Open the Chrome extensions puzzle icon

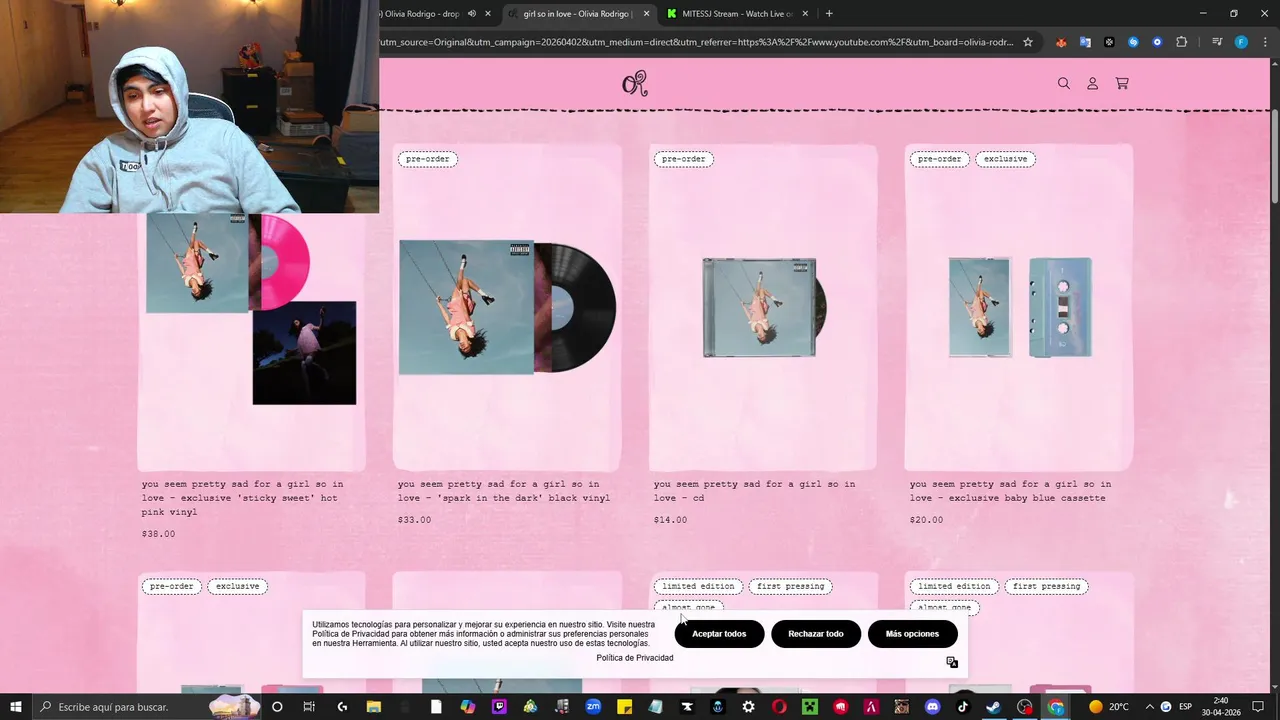[x=1182, y=42]
